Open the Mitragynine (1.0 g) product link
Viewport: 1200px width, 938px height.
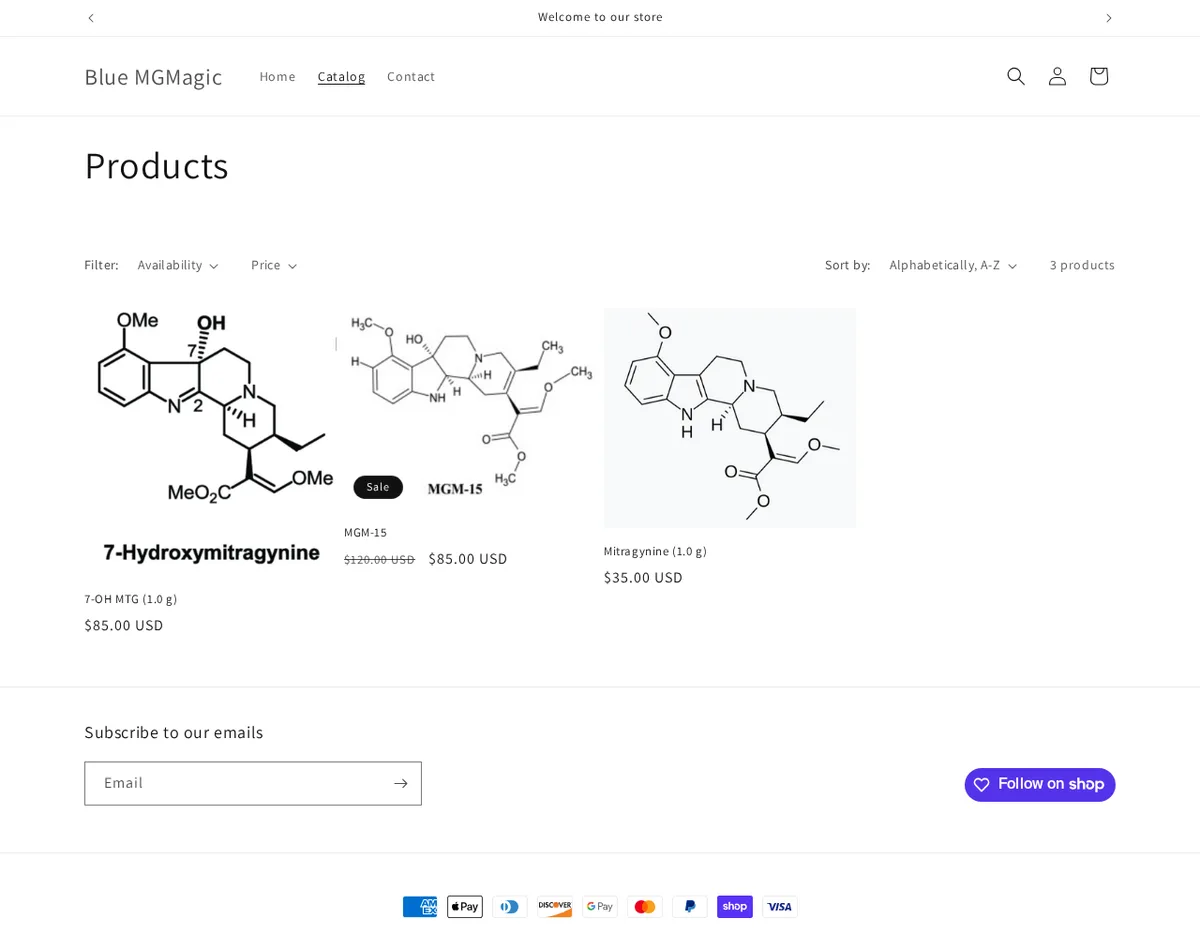[655, 551]
